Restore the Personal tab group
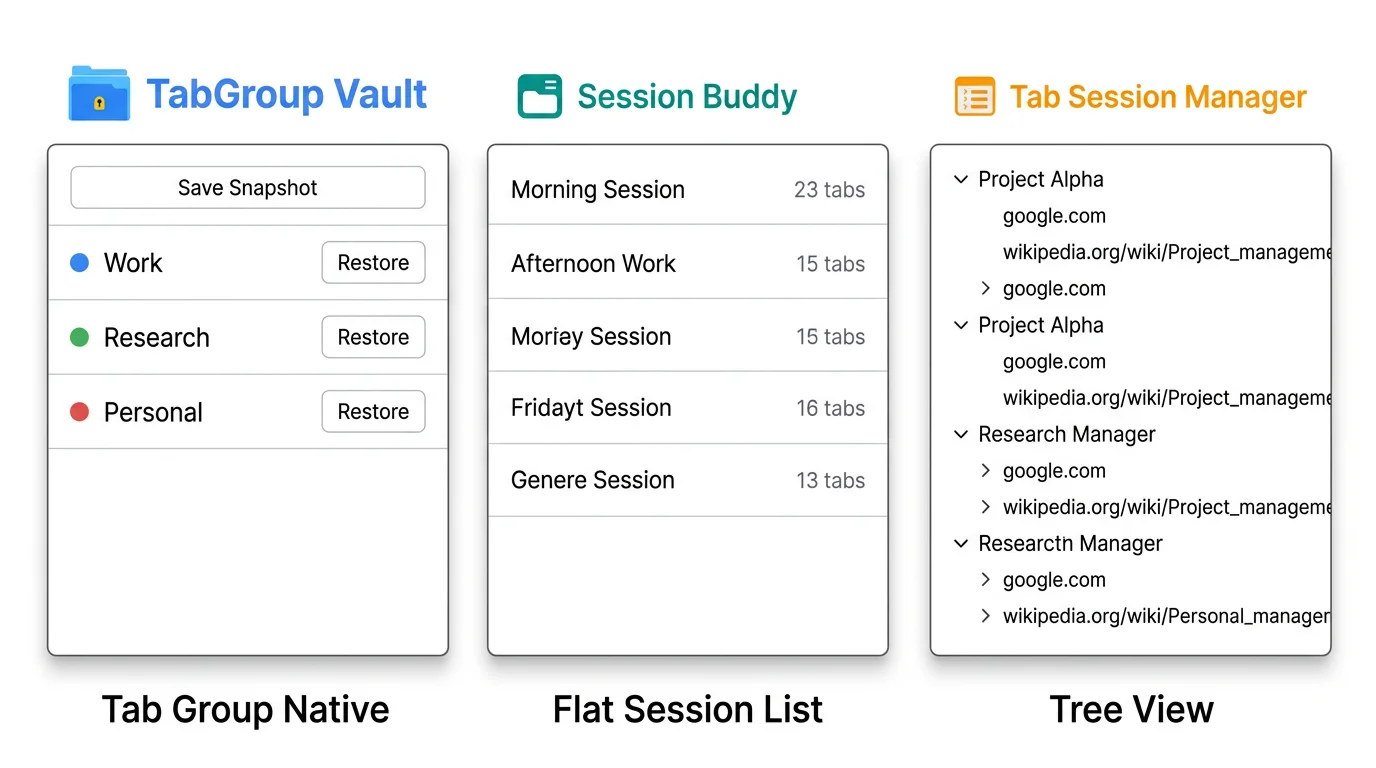The image size is (1376, 768). point(373,411)
